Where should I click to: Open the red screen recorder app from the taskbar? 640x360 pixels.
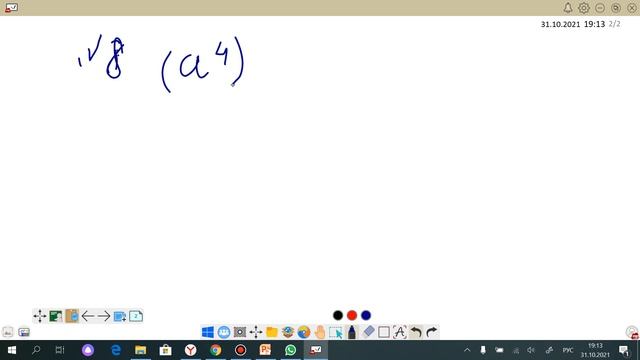(x=240, y=350)
